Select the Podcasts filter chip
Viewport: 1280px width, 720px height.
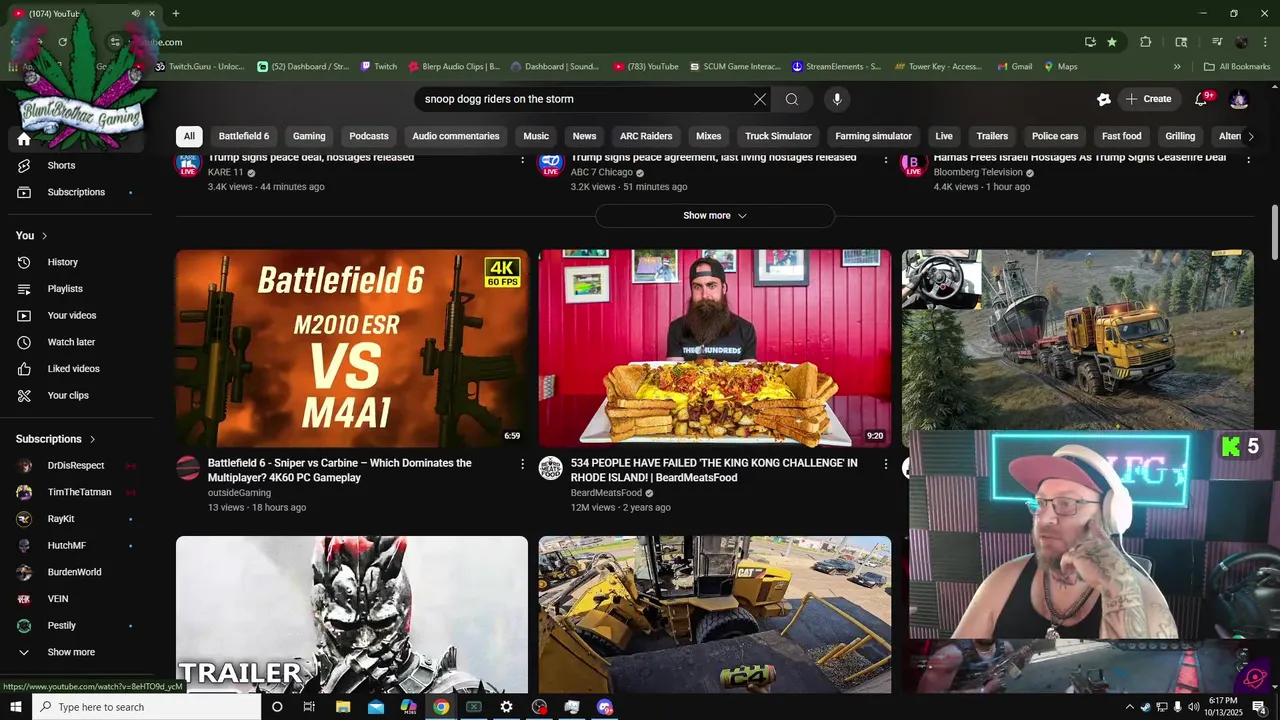[x=369, y=136]
